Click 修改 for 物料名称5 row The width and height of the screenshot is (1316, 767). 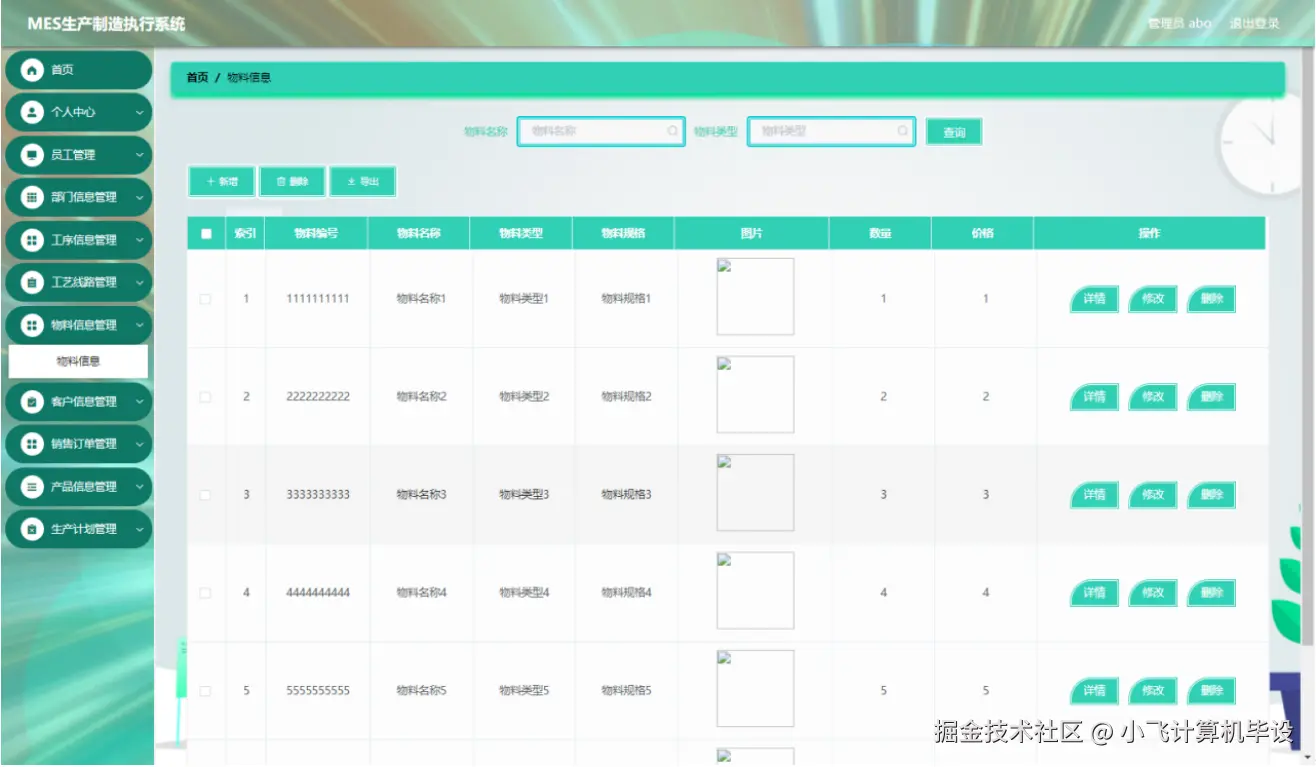tap(1153, 691)
